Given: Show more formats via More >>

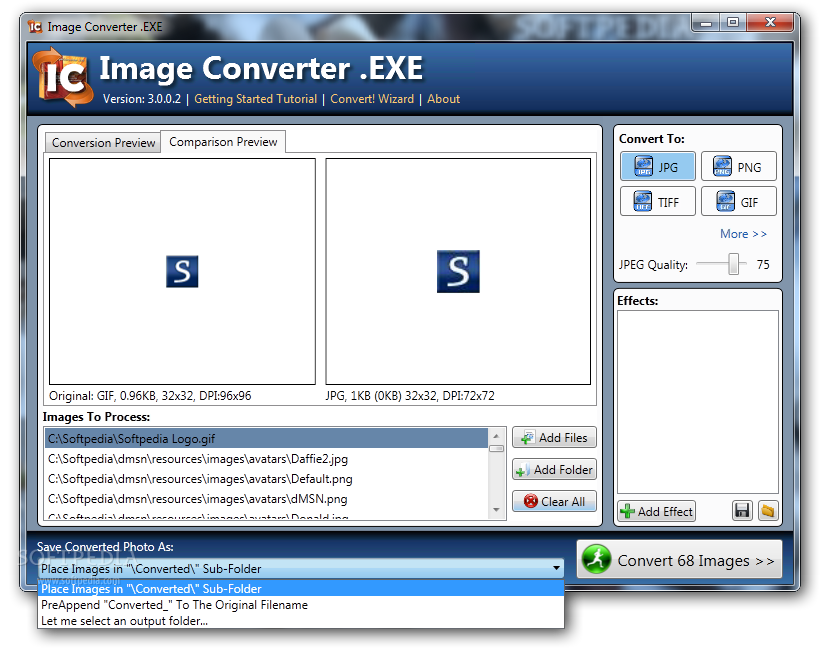Looking at the screenshot, I should click(743, 234).
